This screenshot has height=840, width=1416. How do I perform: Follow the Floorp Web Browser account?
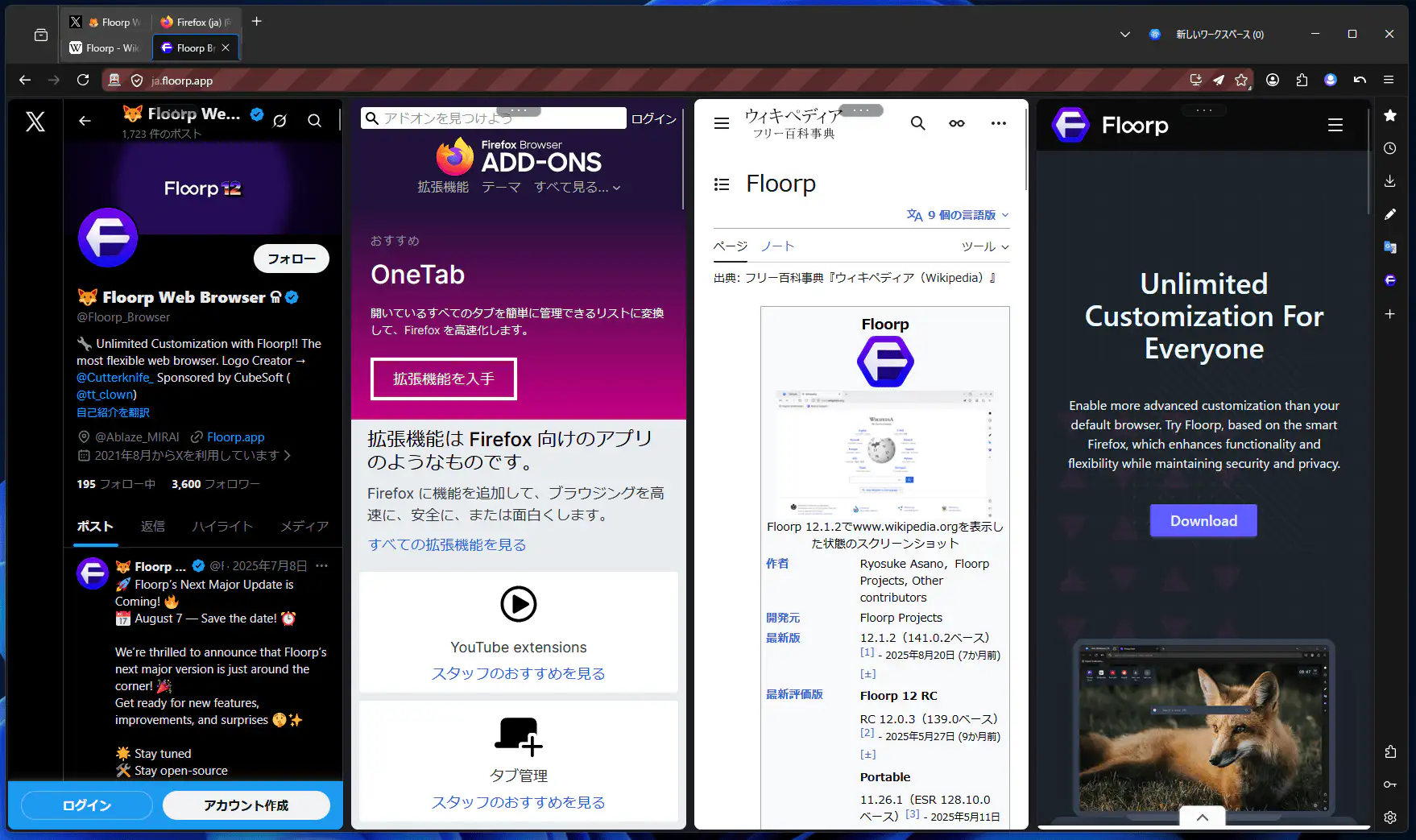coord(291,259)
